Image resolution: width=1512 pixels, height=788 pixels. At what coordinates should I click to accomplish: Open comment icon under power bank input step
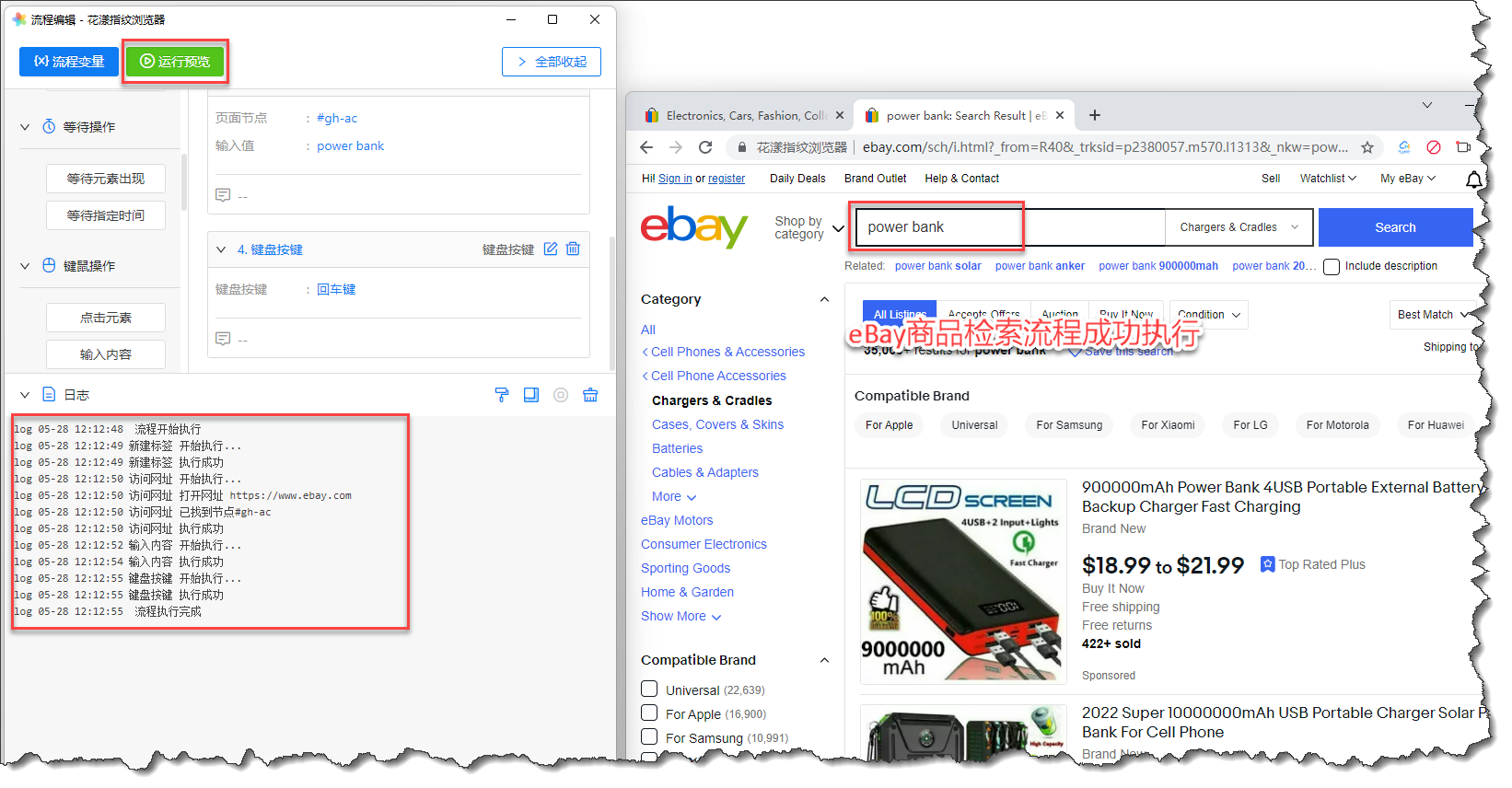(x=223, y=195)
